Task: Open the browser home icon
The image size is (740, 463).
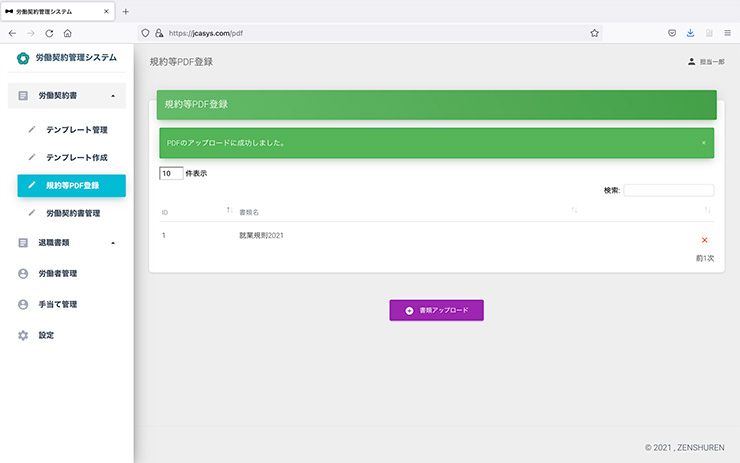Action: 67,33
